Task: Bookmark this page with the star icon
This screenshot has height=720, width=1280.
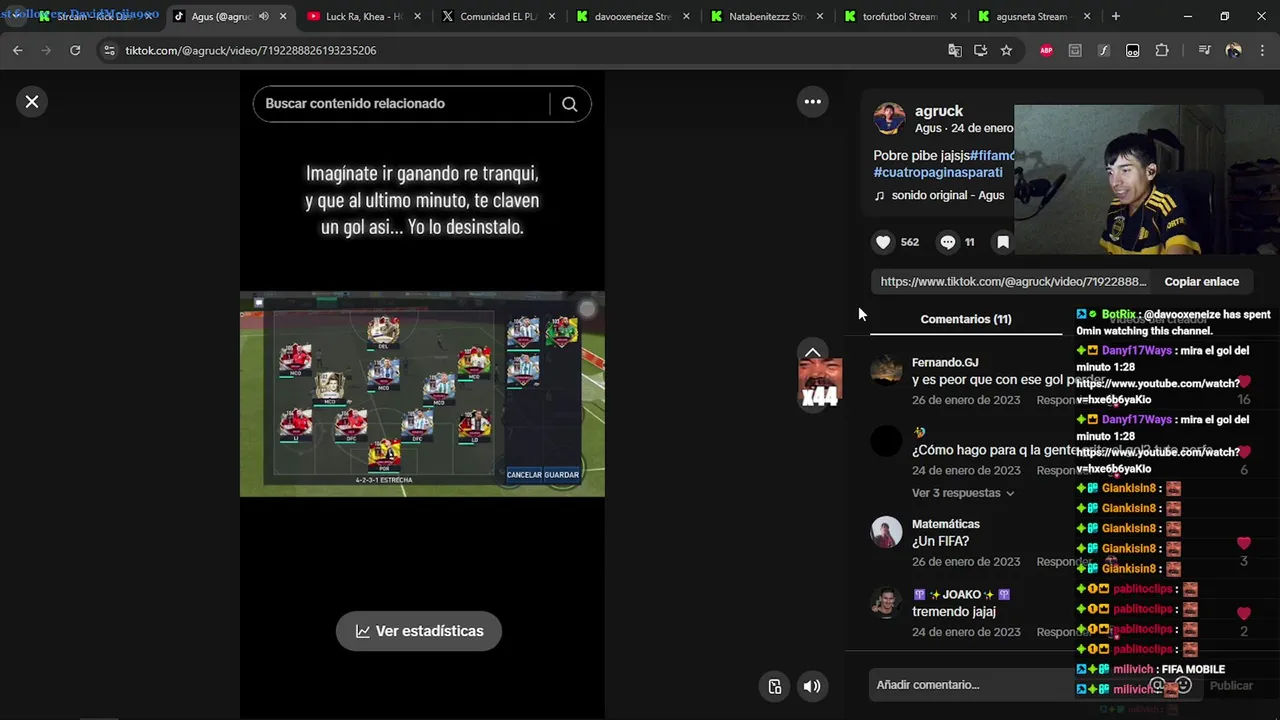Action: click(x=1006, y=50)
